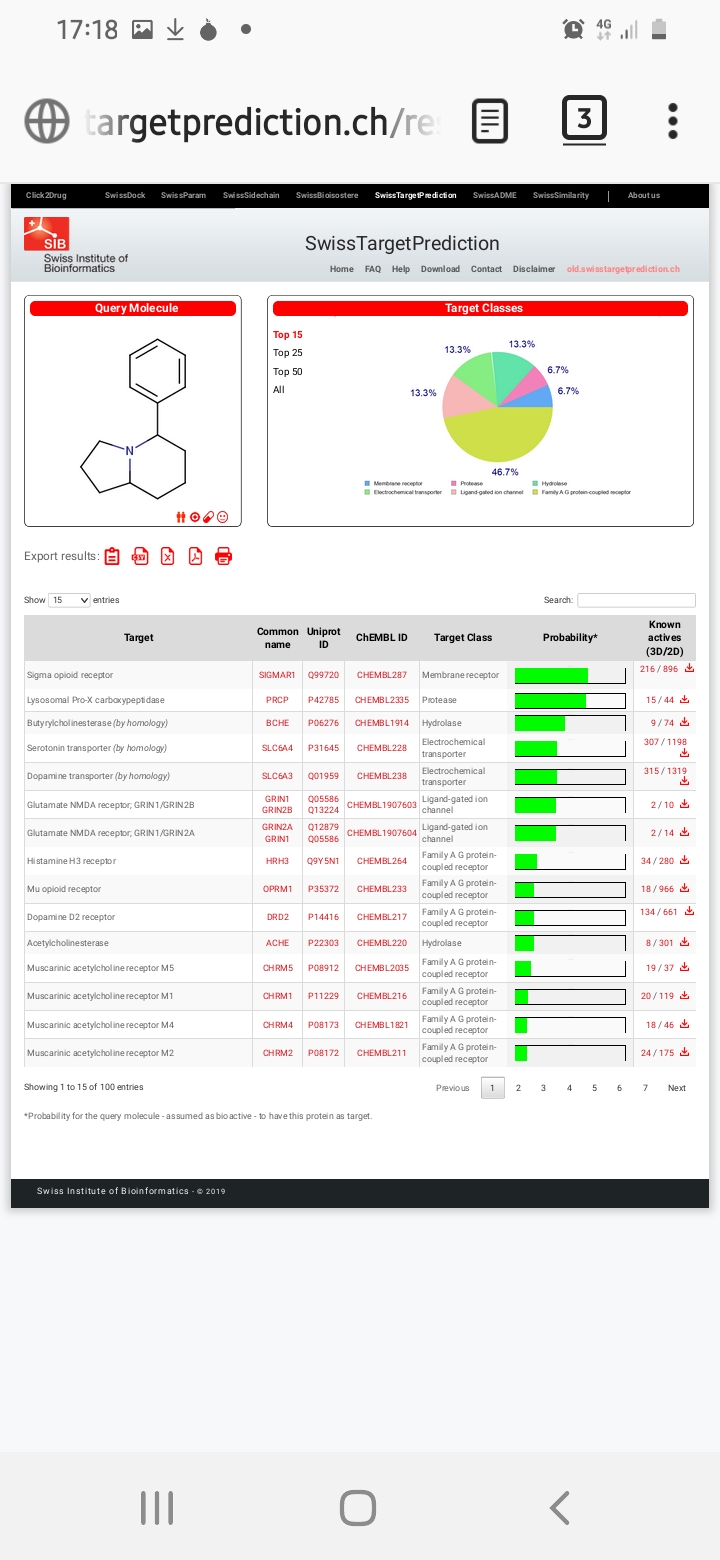Viewport: 720px width, 1560px height.
Task: Sort table by Probability column header
Action: 570,638
